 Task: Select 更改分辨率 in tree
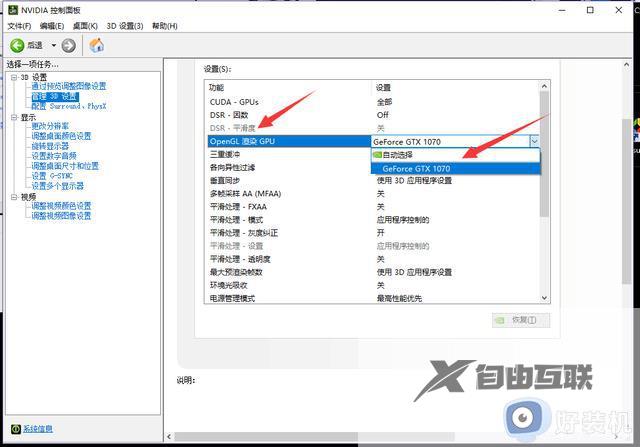[x=50, y=126]
